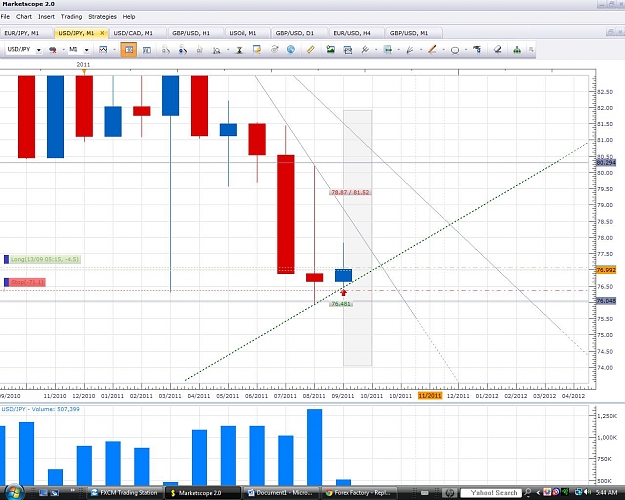Image resolution: width=625 pixels, height=500 pixels.
Task: Click the Long(13/09 05:15, -4.5) order label
Action: tap(45, 260)
